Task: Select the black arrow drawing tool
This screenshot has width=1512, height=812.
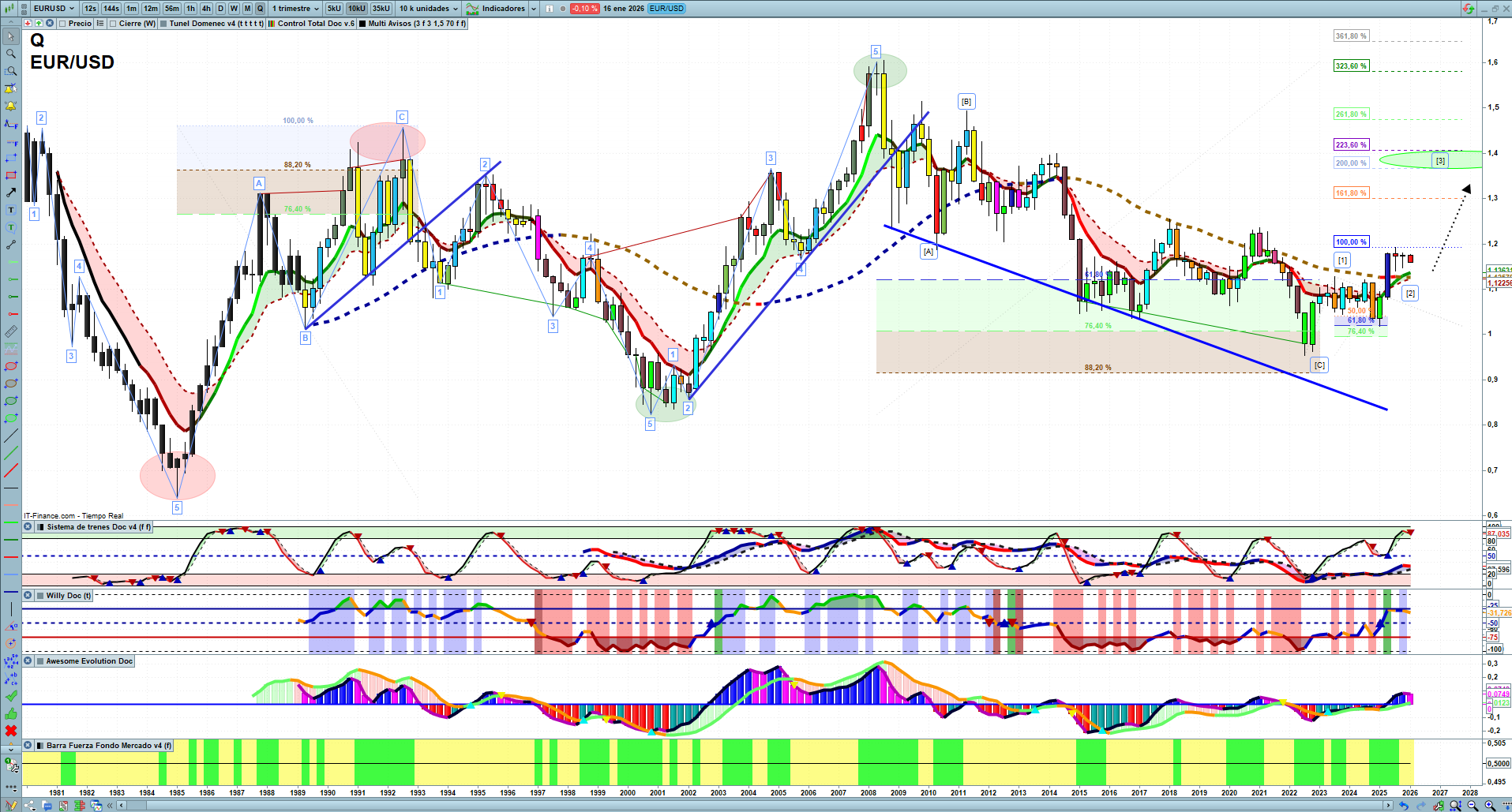Action: (11, 193)
